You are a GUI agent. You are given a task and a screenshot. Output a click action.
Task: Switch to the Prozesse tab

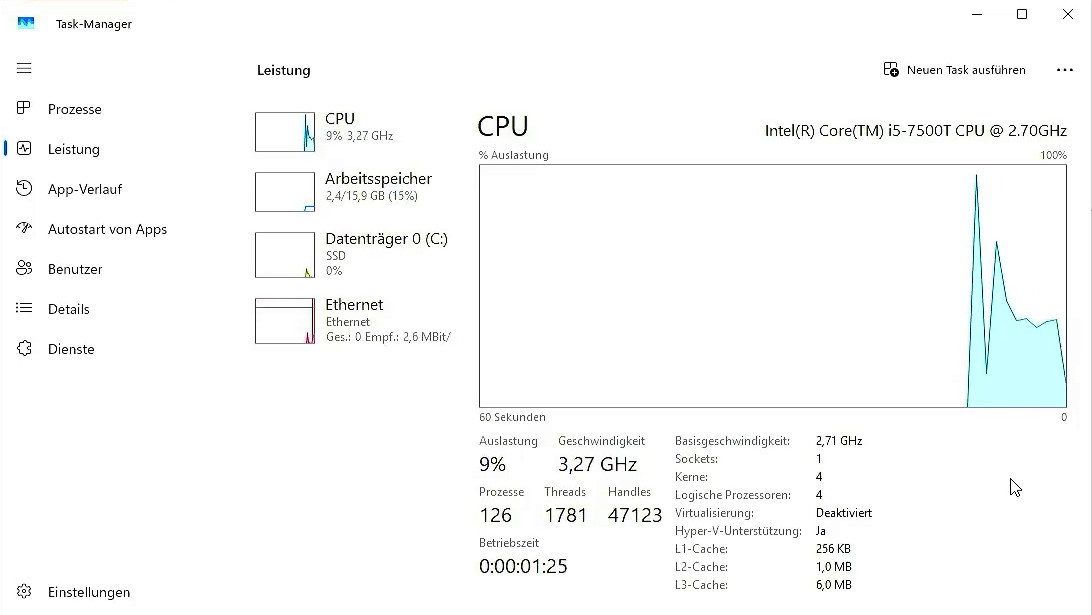(x=74, y=109)
